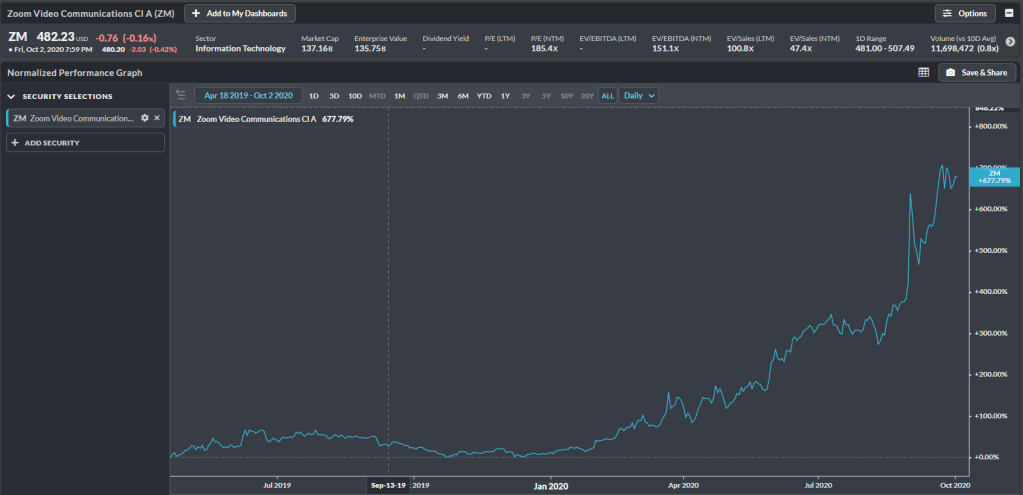
Task: Click the table view grid icon
Action: pos(923,72)
